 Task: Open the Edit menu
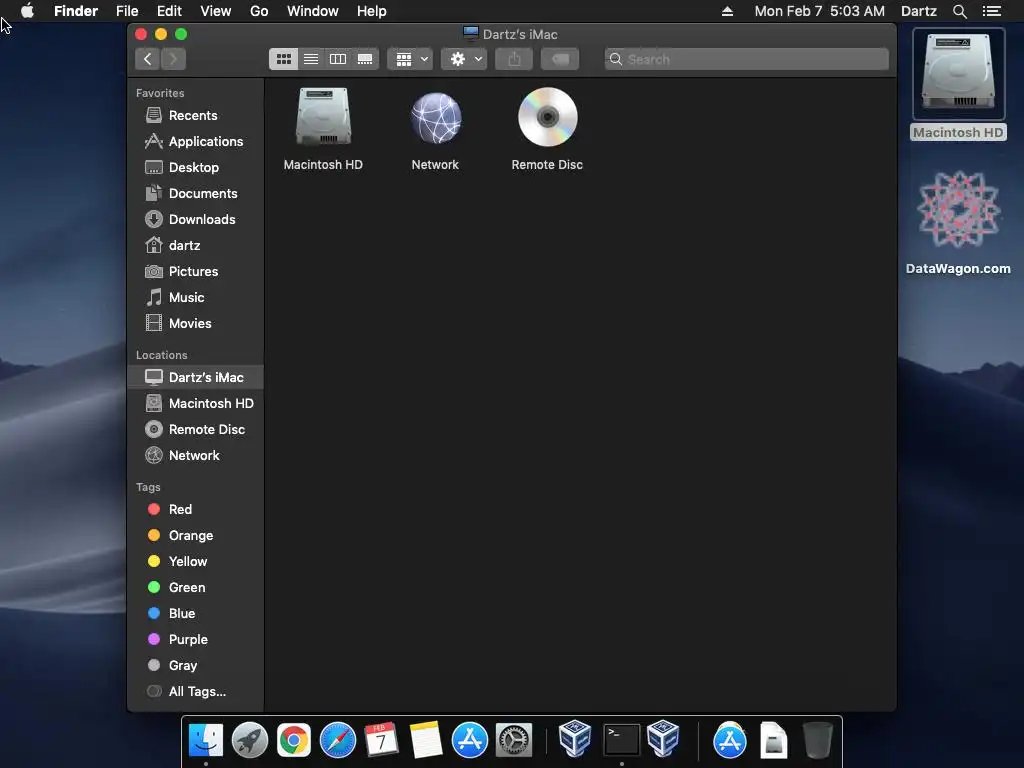169,11
